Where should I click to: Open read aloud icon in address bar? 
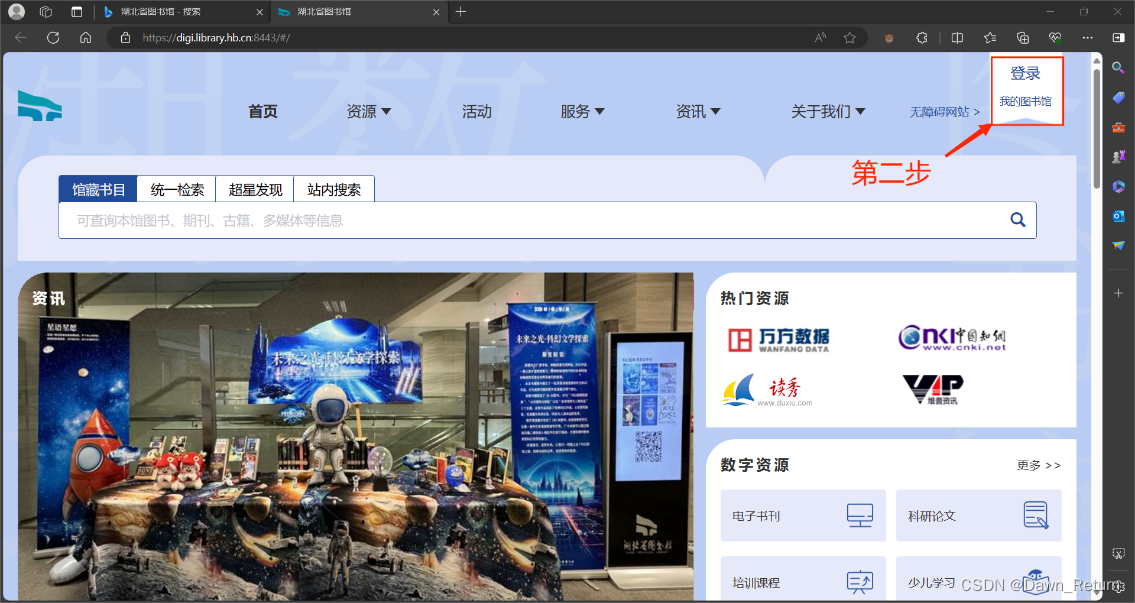click(x=820, y=38)
